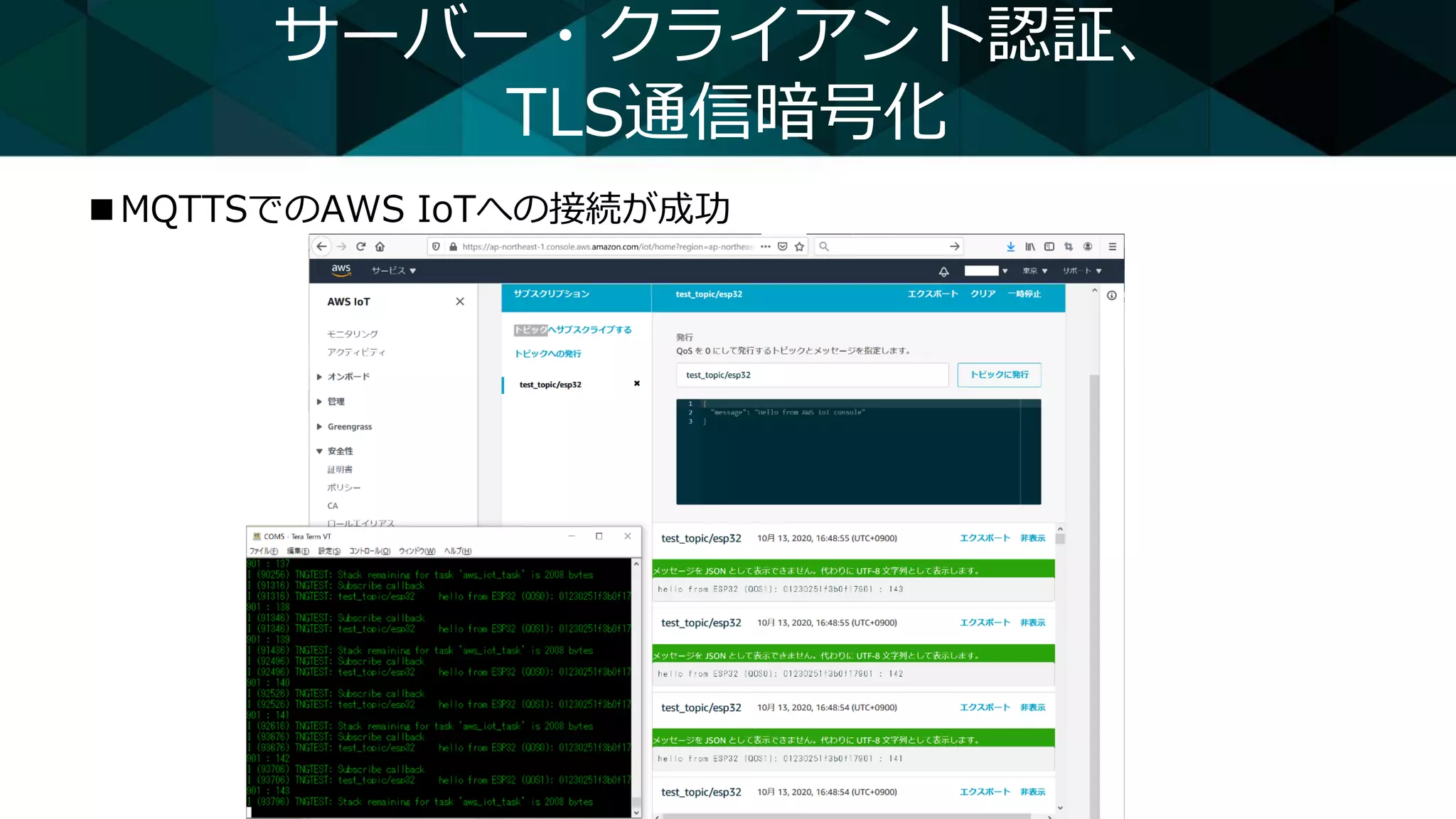The image size is (1456, 819).
Task: Click the search magnifier icon
Action: 824,247
